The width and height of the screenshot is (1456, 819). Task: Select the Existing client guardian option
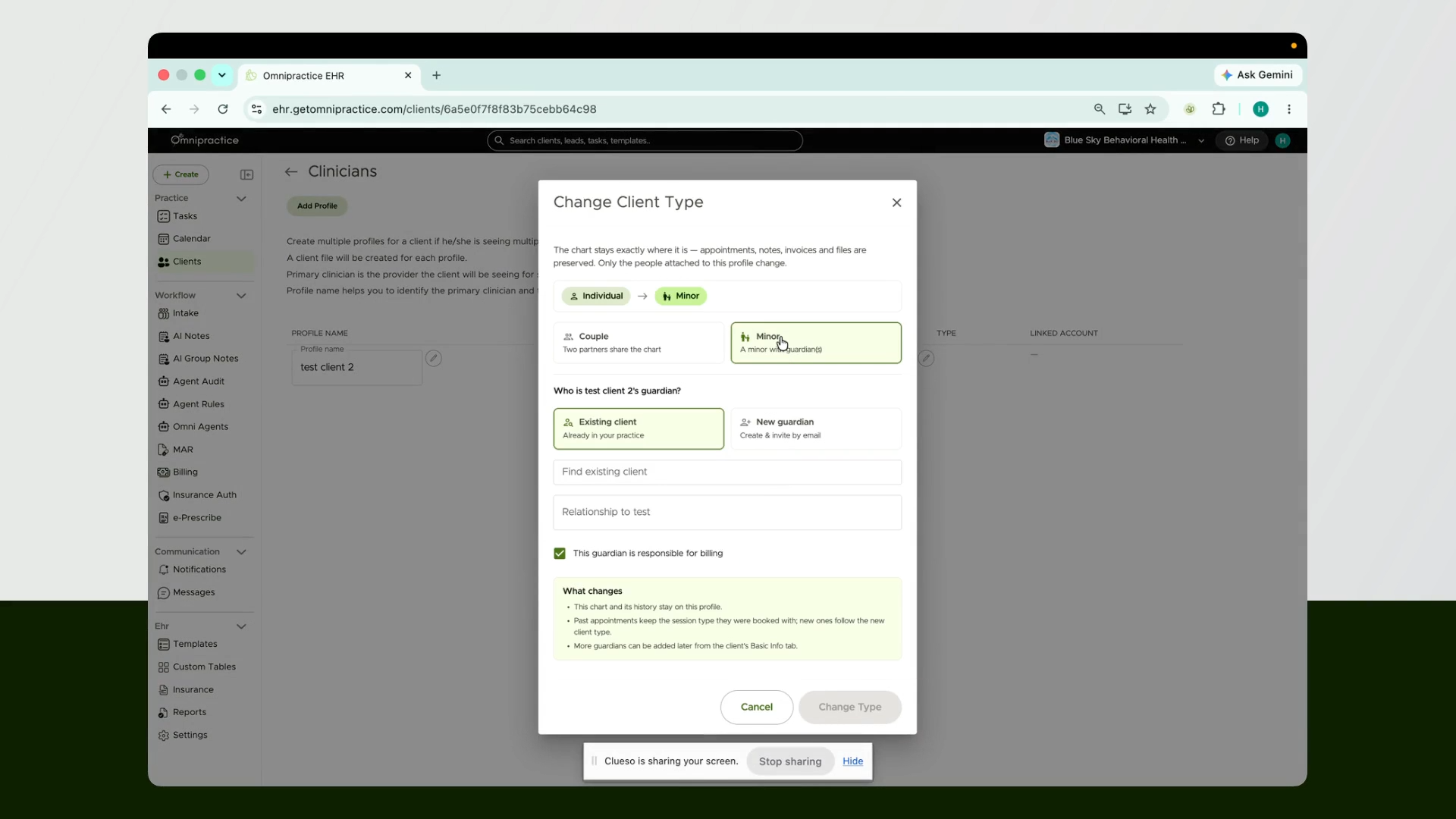tap(639, 428)
